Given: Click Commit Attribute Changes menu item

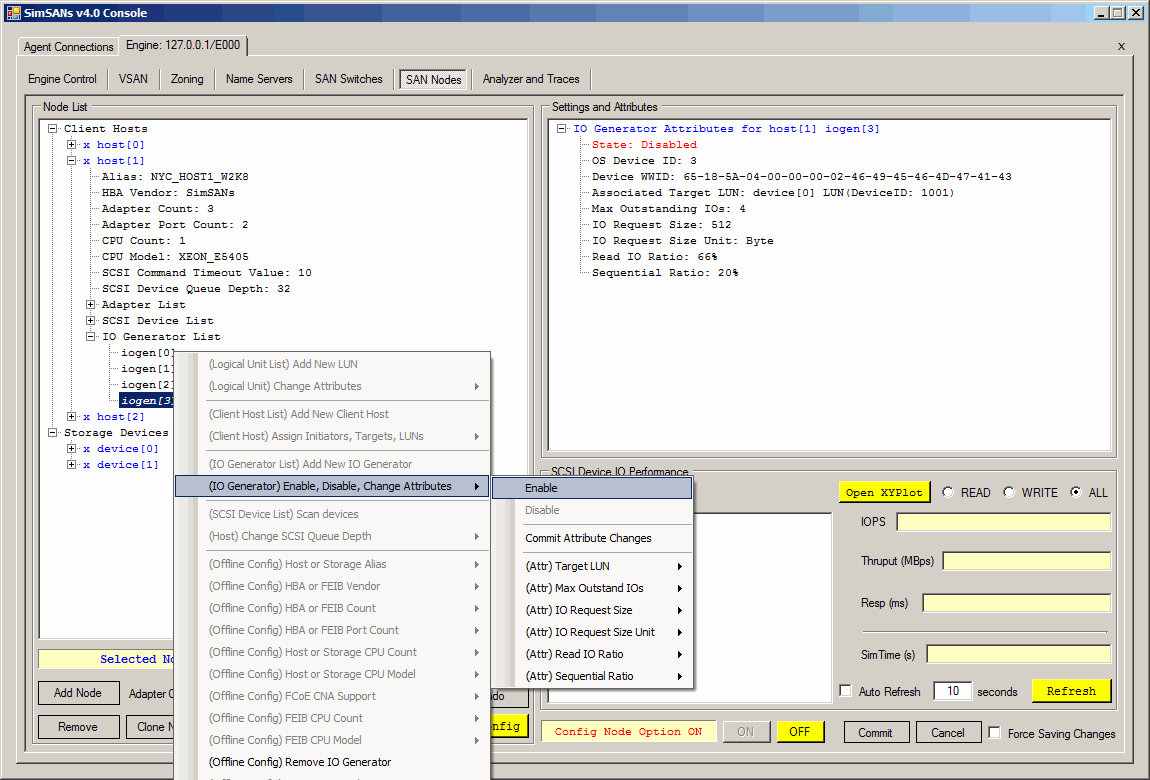Looking at the screenshot, I should (x=588, y=538).
